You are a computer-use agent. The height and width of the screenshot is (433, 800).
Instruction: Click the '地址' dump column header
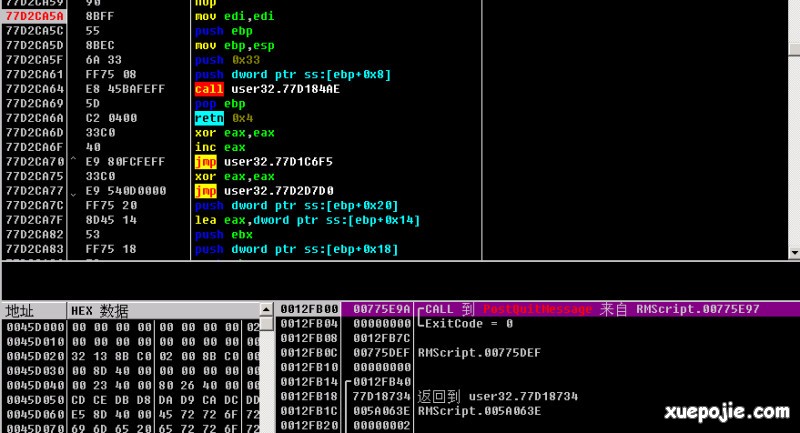[x=34, y=311]
